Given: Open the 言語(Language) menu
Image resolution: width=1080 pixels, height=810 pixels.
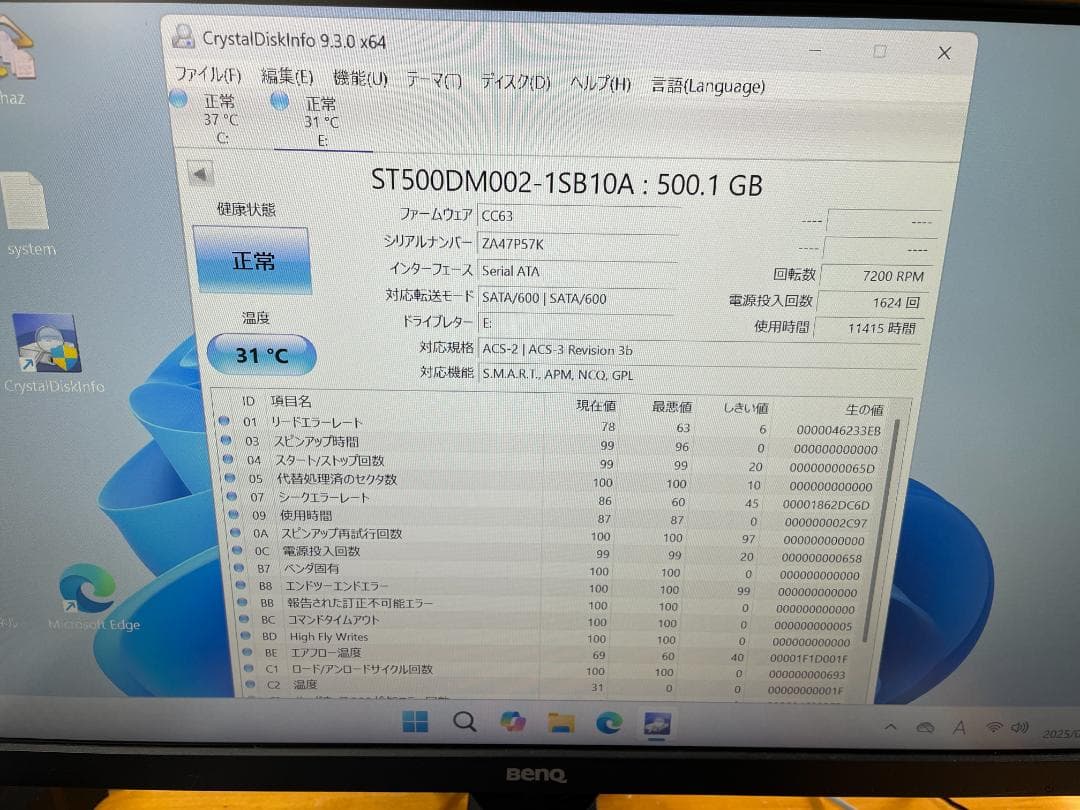Looking at the screenshot, I should pyautogui.click(x=706, y=86).
